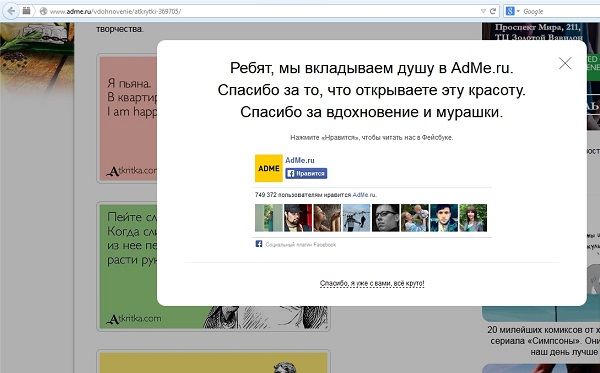600x373 pixels.
Task: Open the AdMe.ru page name link
Action: tap(300, 160)
